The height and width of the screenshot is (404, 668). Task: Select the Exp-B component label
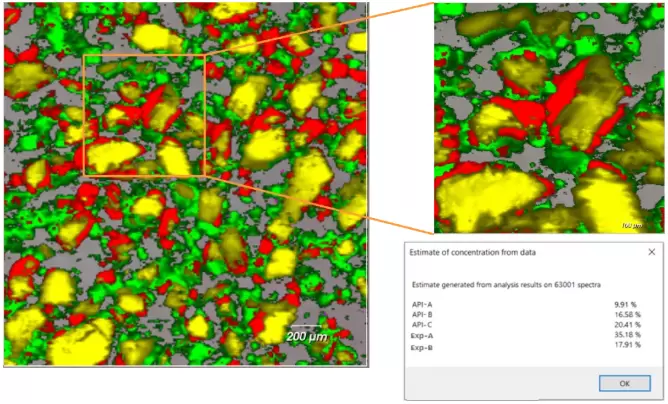point(422,347)
